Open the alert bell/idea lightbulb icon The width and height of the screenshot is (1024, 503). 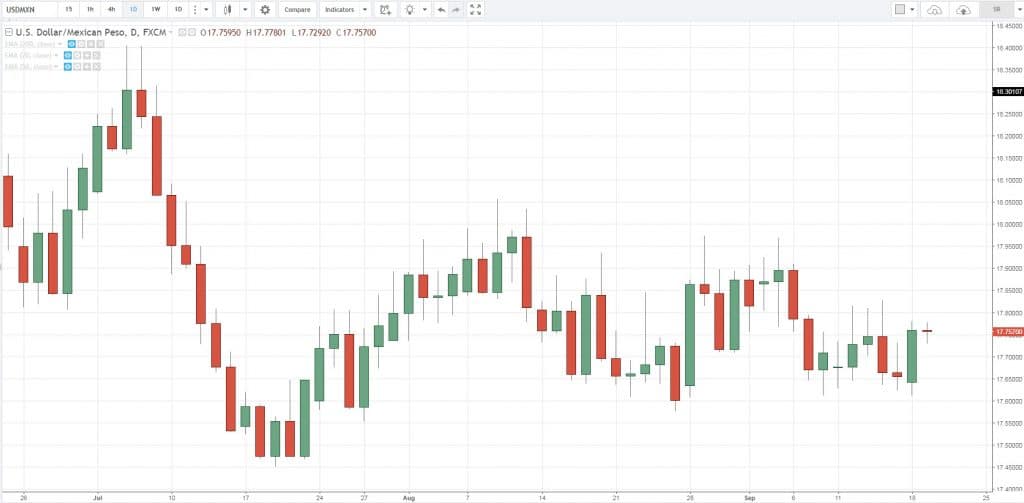pyautogui.click(x=408, y=9)
